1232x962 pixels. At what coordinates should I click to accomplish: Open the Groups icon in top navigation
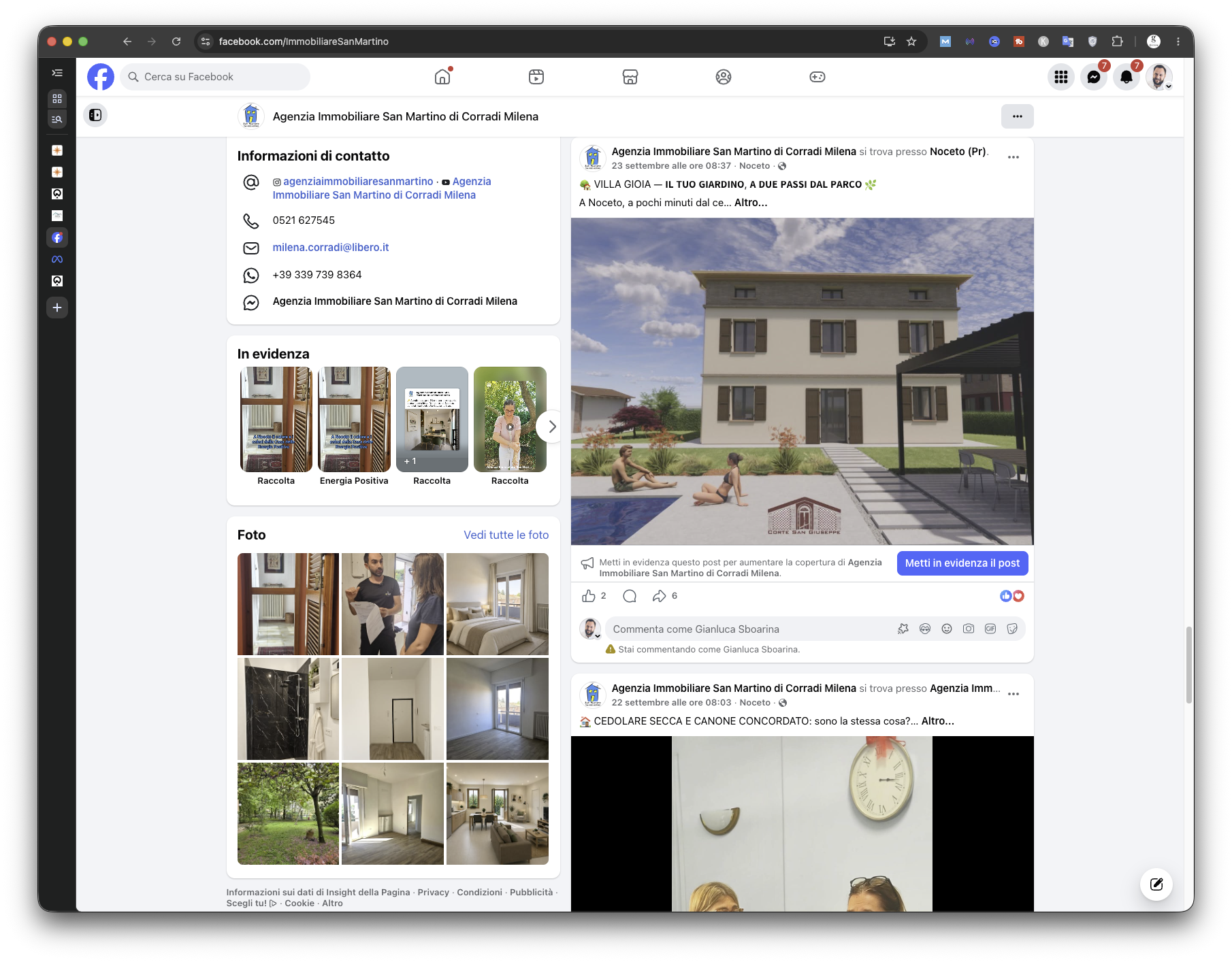[724, 77]
